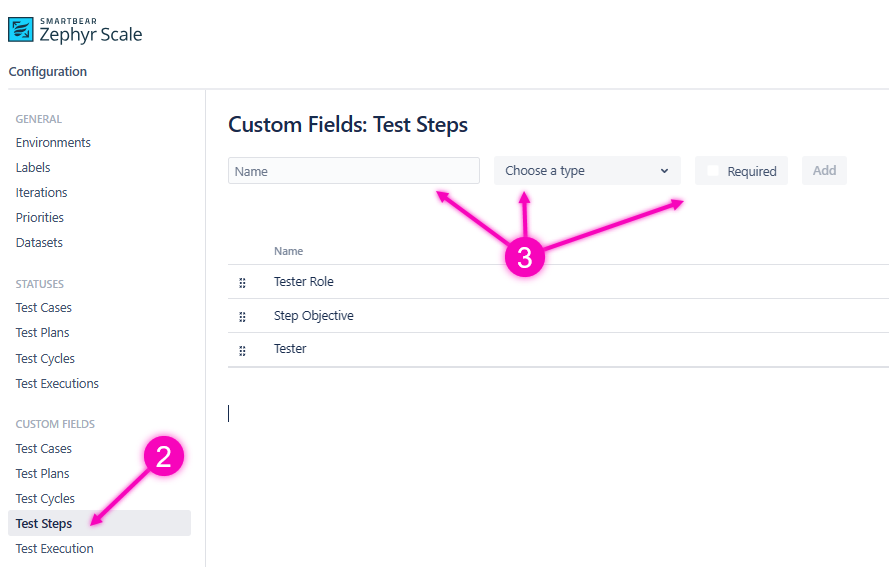889x567 pixels.
Task: Click drag handle beside Step Objective
Action: (242, 317)
